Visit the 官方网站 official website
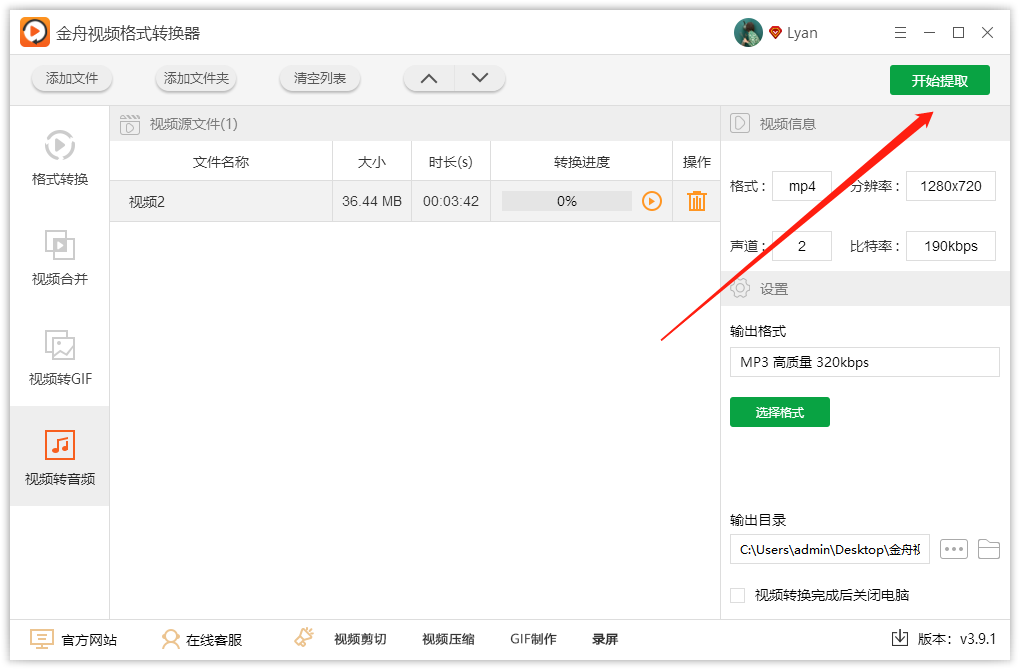The height and width of the screenshot is (670, 1020). point(74,639)
